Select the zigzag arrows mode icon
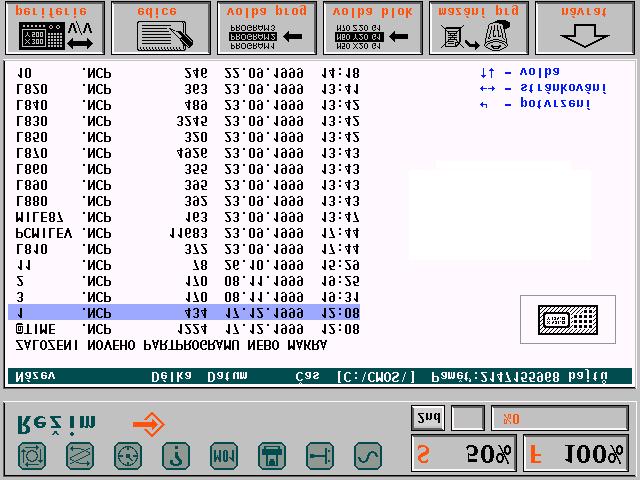 80,456
